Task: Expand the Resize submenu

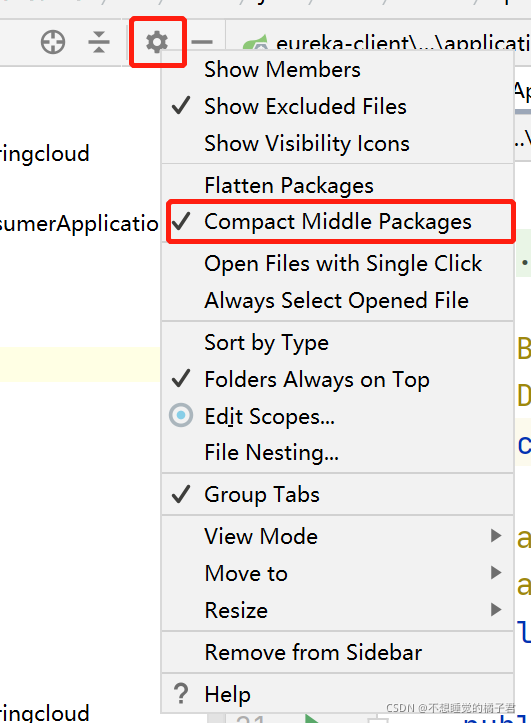Action: (337, 610)
